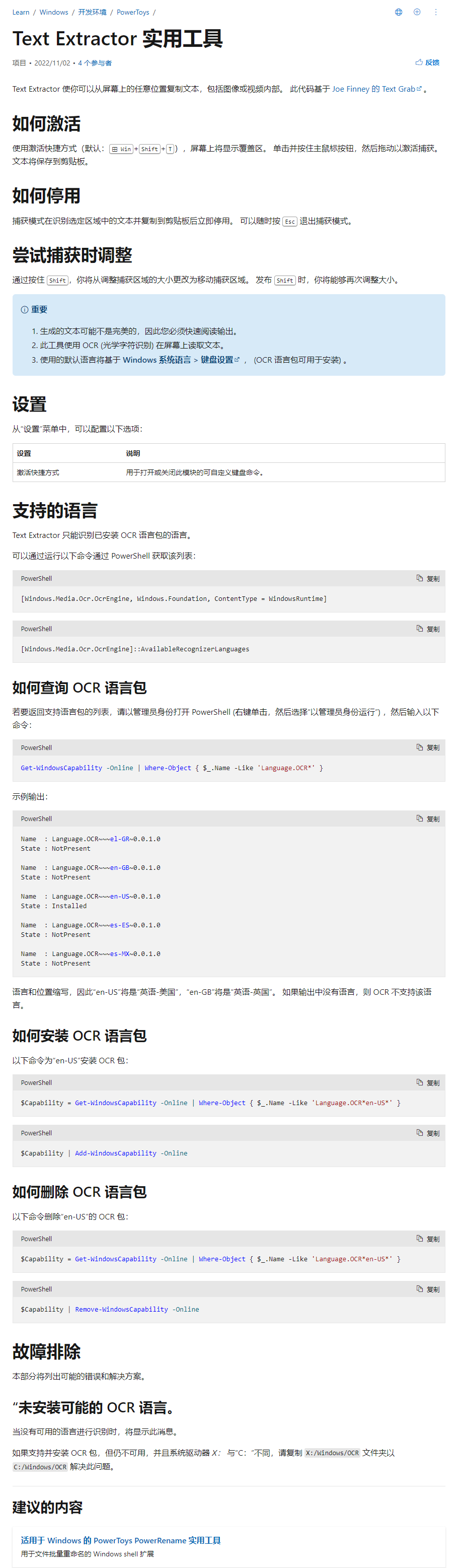459x1568 pixels.
Task: Click the 支持的语言 heading
Action: point(55,510)
